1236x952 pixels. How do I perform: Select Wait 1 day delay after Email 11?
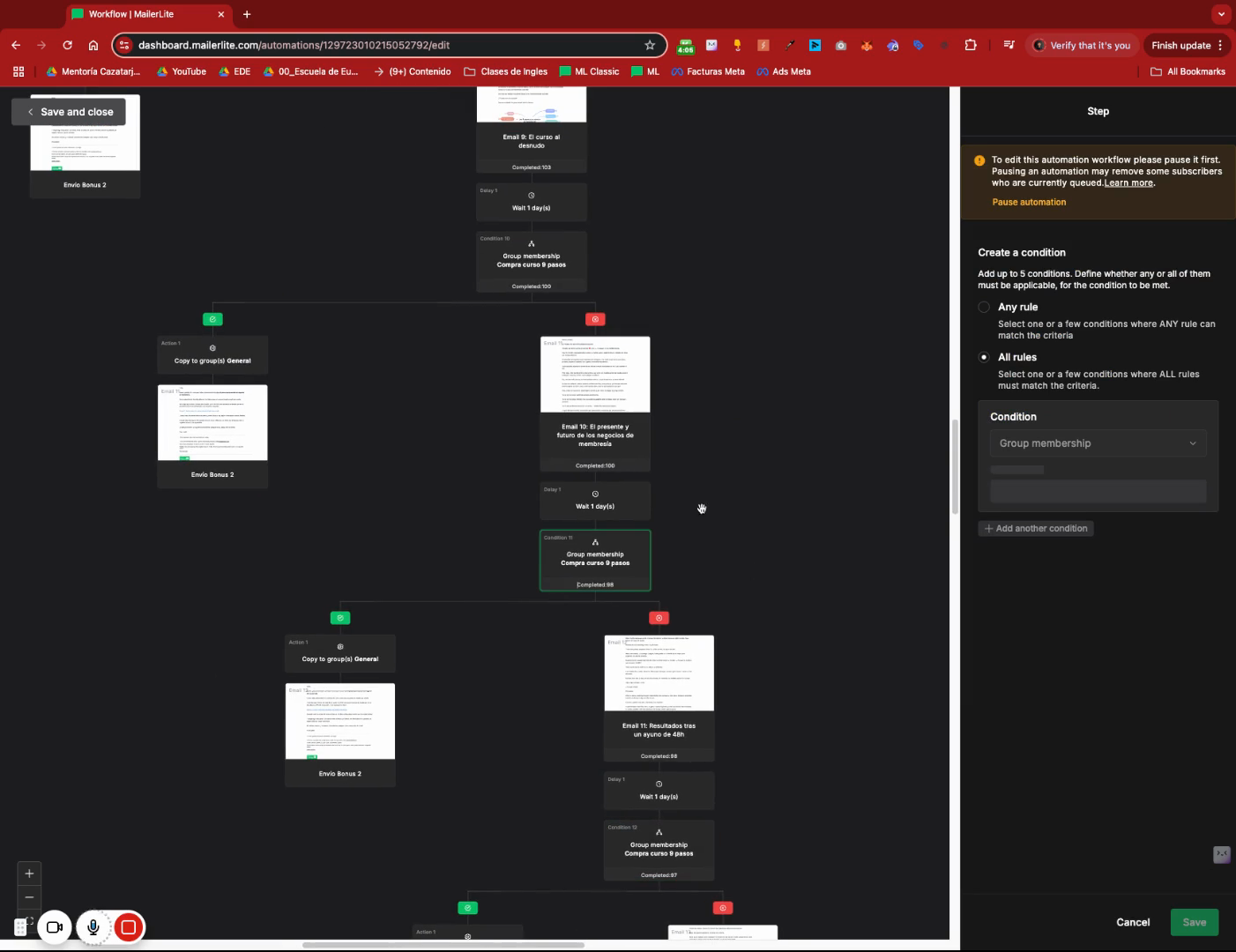(x=659, y=791)
